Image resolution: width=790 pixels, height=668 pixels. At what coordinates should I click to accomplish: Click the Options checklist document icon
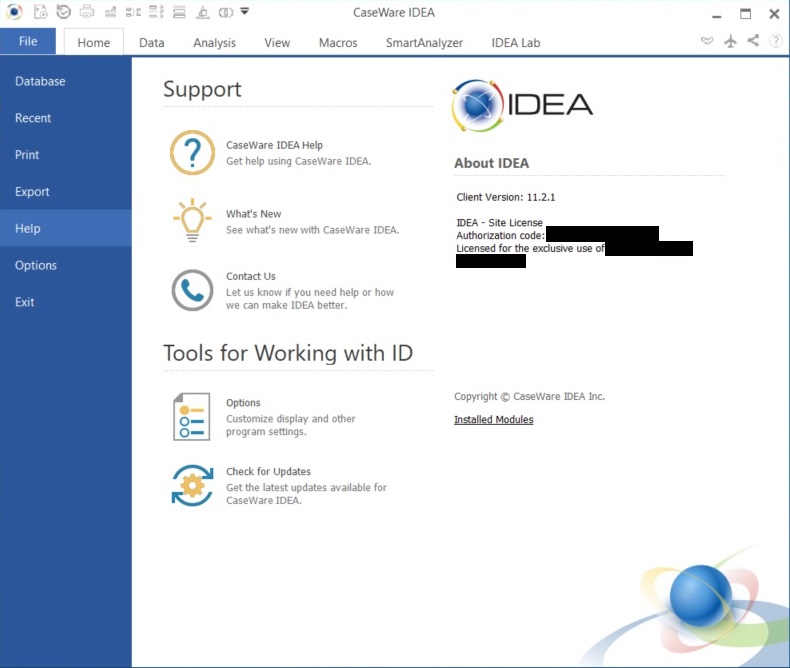tap(192, 417)
